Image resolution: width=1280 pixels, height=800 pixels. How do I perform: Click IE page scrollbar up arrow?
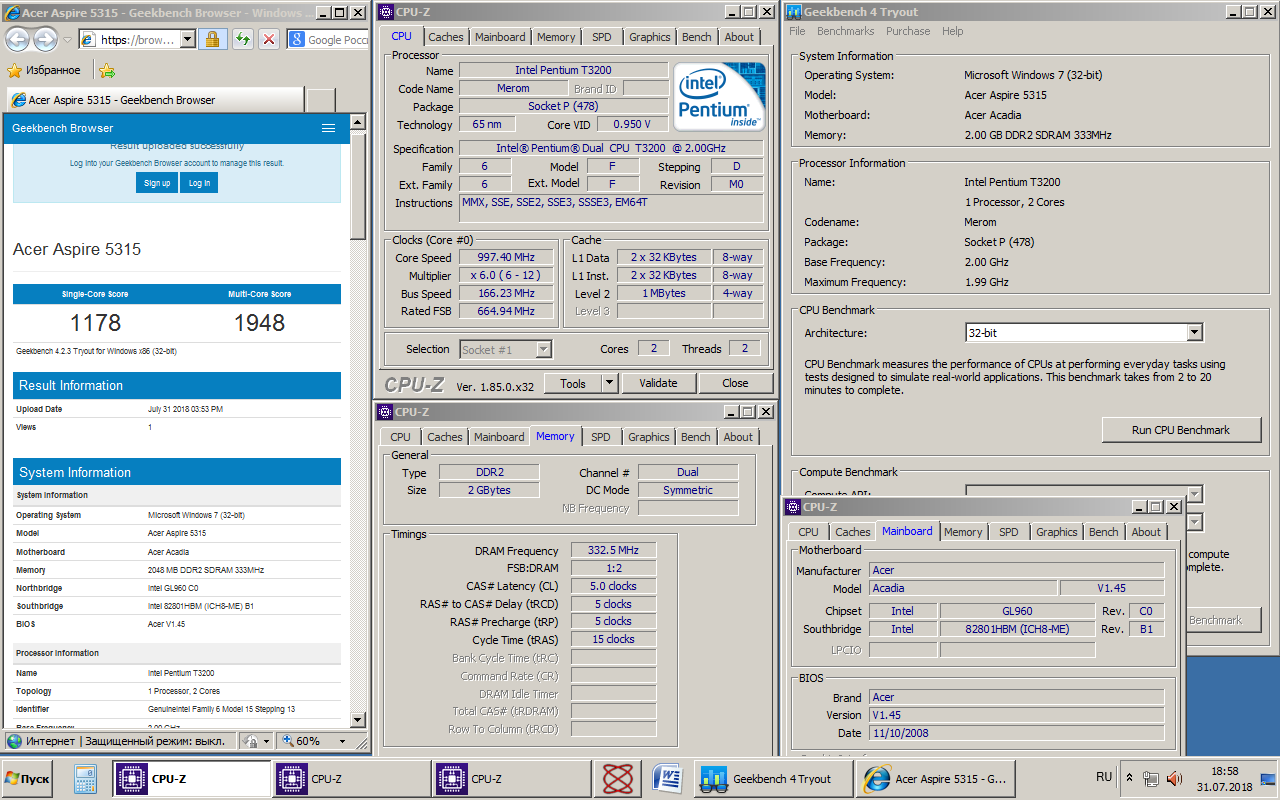(358, 122)
